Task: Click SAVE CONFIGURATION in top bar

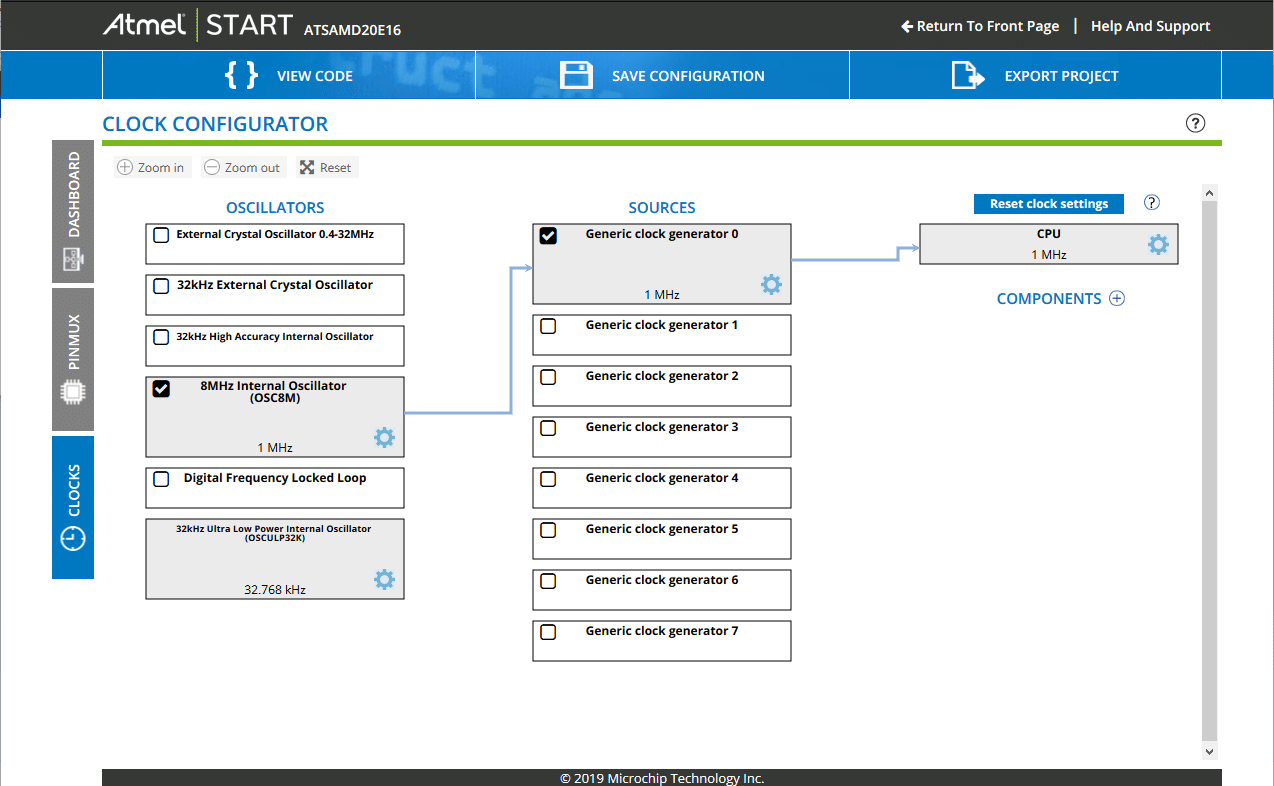Action: [662, 75]
